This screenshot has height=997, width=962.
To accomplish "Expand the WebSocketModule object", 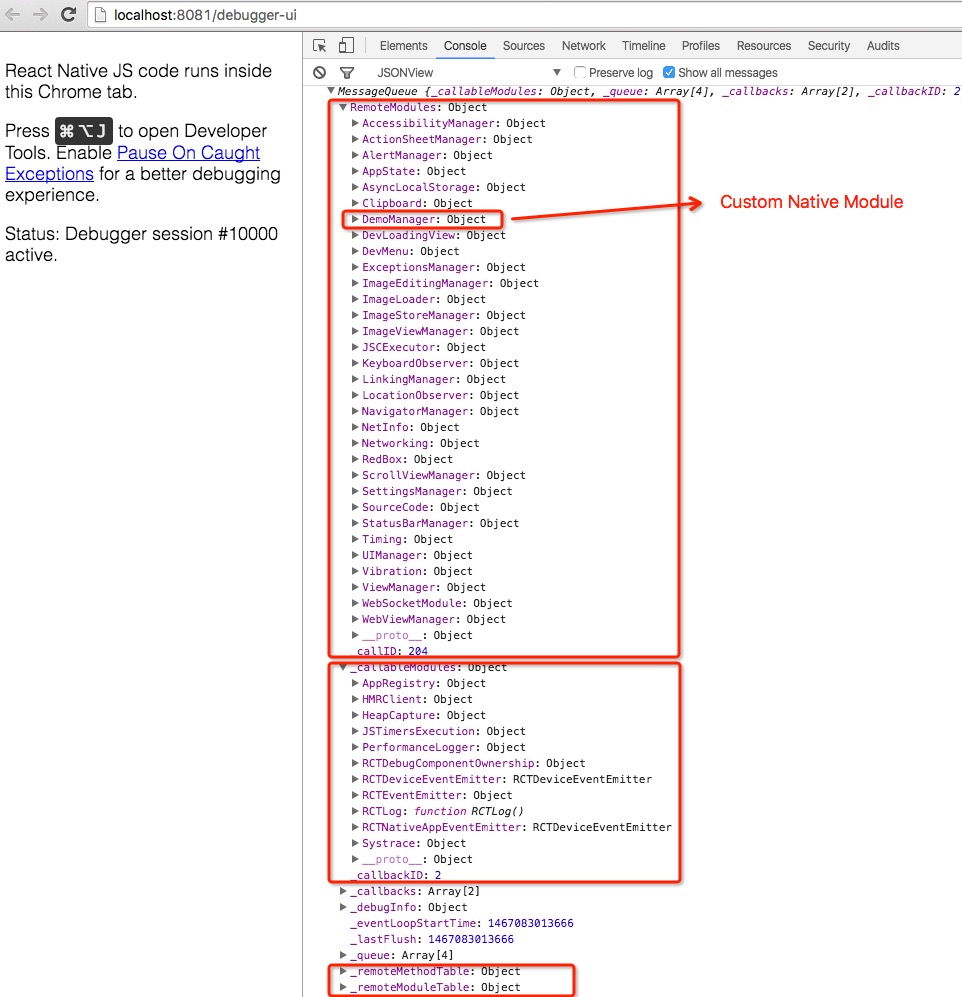I will 355,603.
